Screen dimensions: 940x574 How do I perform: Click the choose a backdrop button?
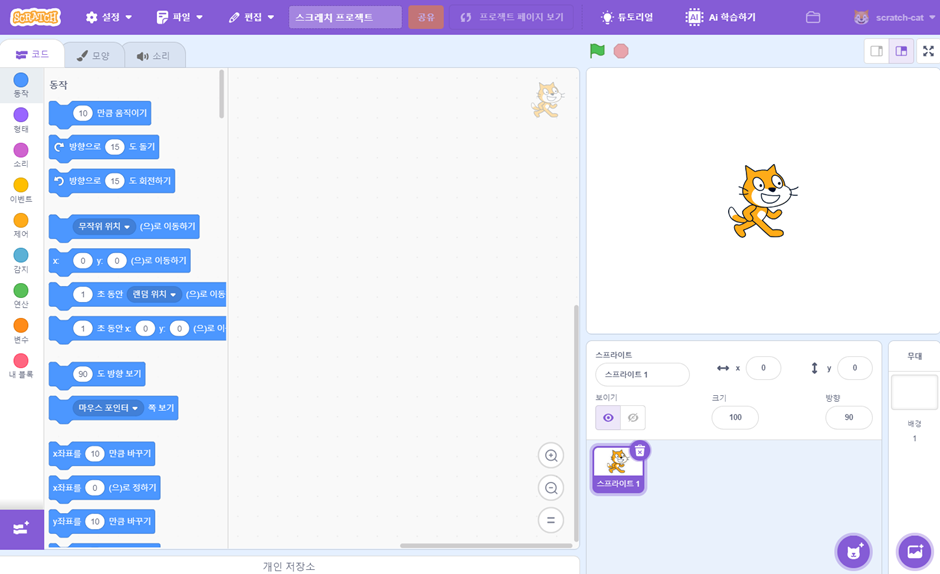pyautogui.click(x=915, y=551)
